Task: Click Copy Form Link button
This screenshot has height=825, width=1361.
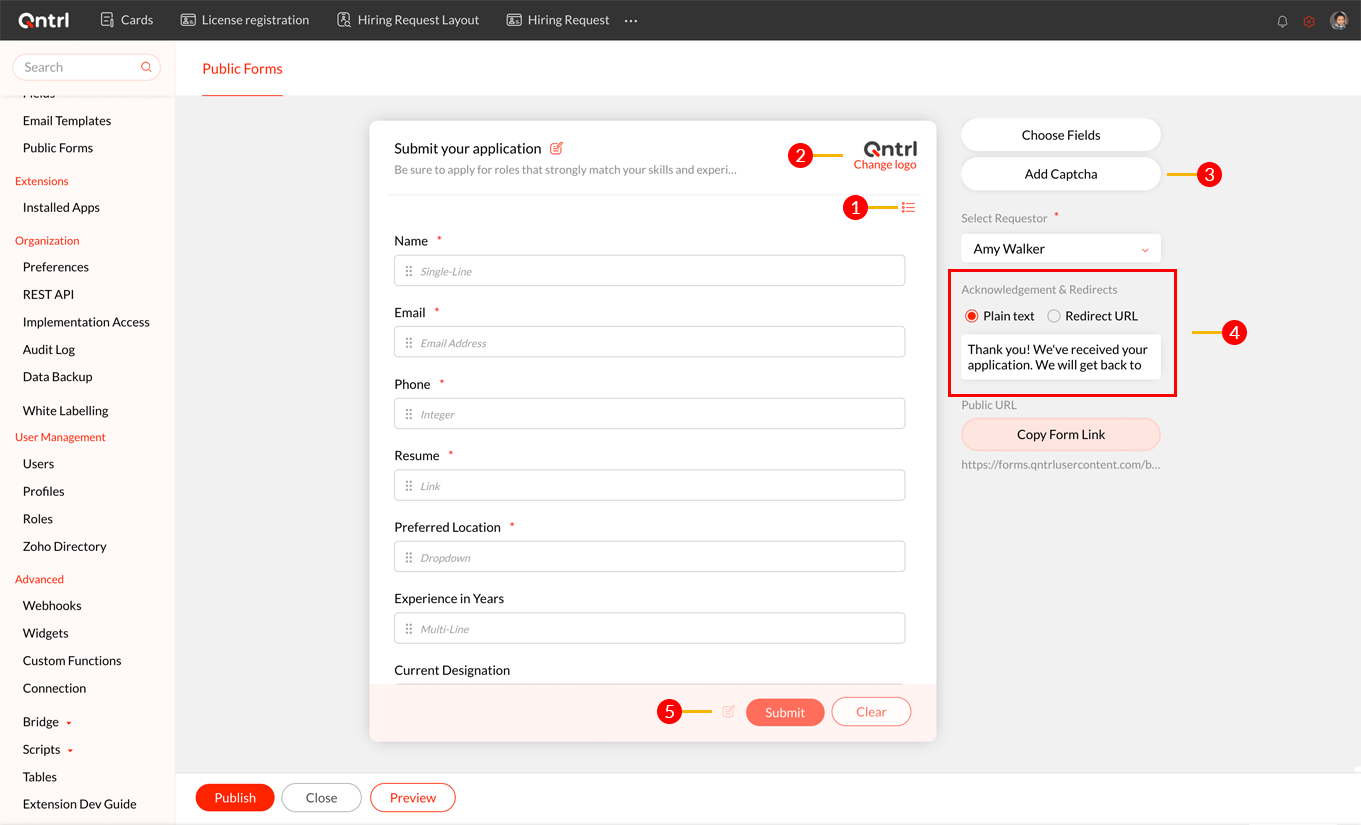Action: (1061, 434)
